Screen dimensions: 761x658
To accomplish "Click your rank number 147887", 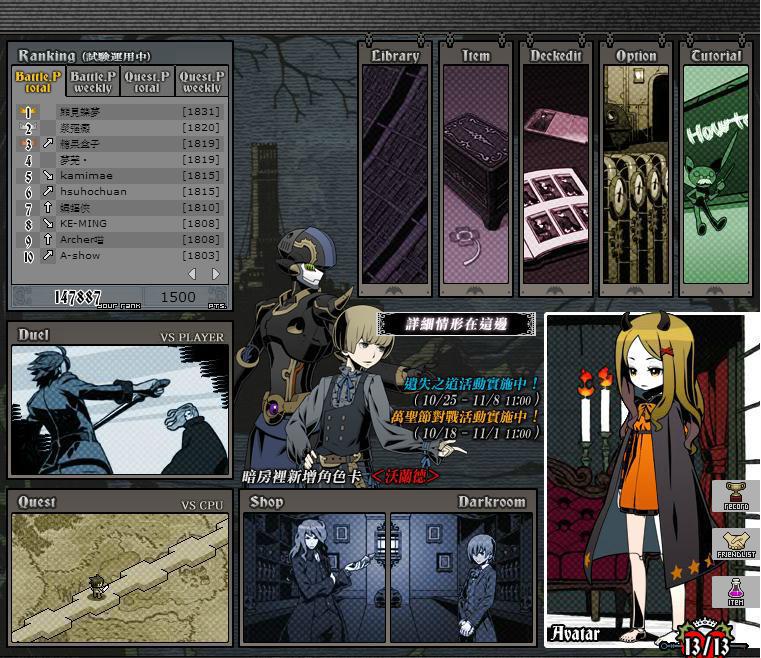I will coord(78,297).
